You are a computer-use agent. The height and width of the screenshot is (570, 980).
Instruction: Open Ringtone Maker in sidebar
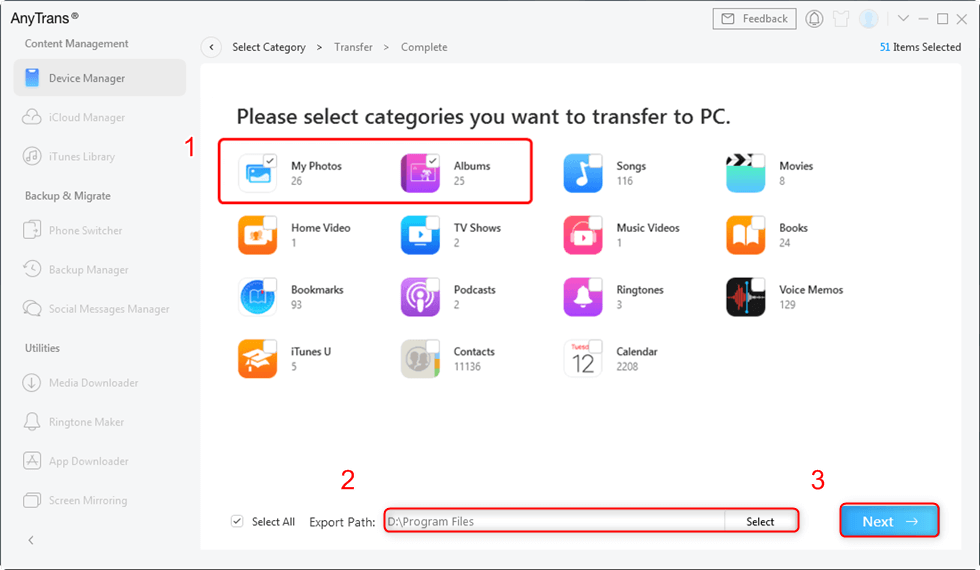(x=100, y=422)
